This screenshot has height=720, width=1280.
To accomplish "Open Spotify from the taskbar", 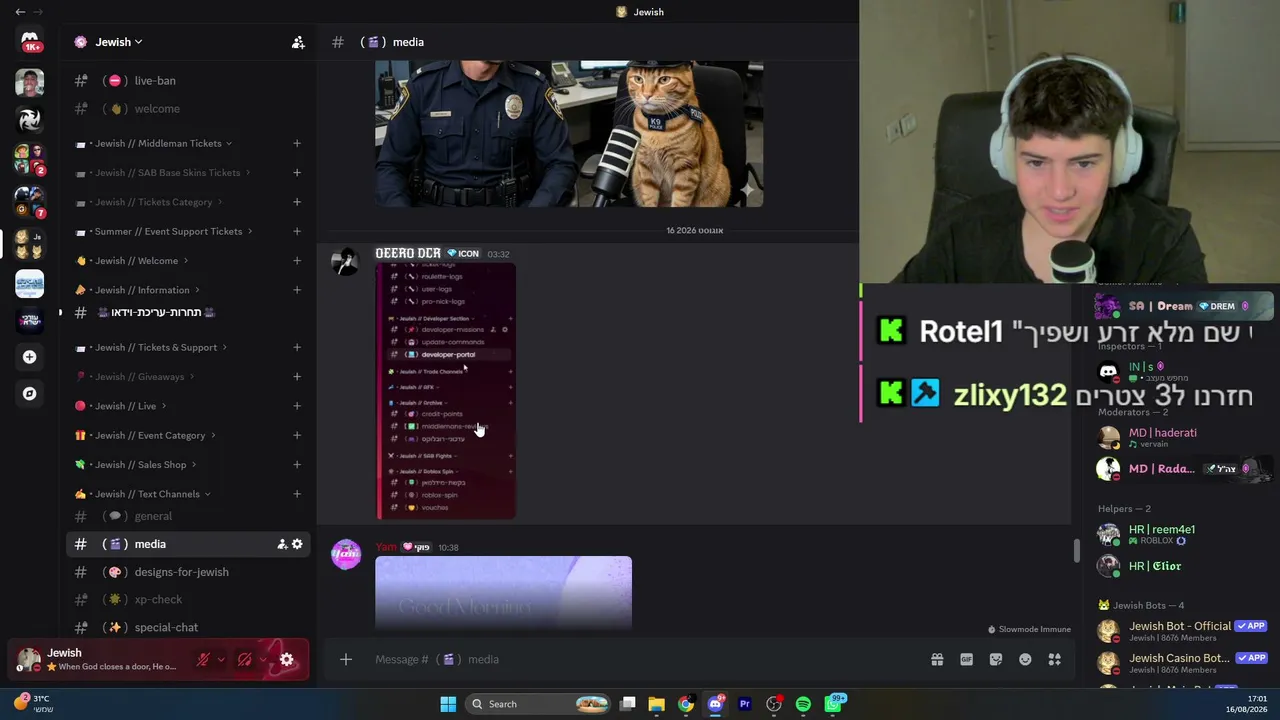I will pos(803,704).
